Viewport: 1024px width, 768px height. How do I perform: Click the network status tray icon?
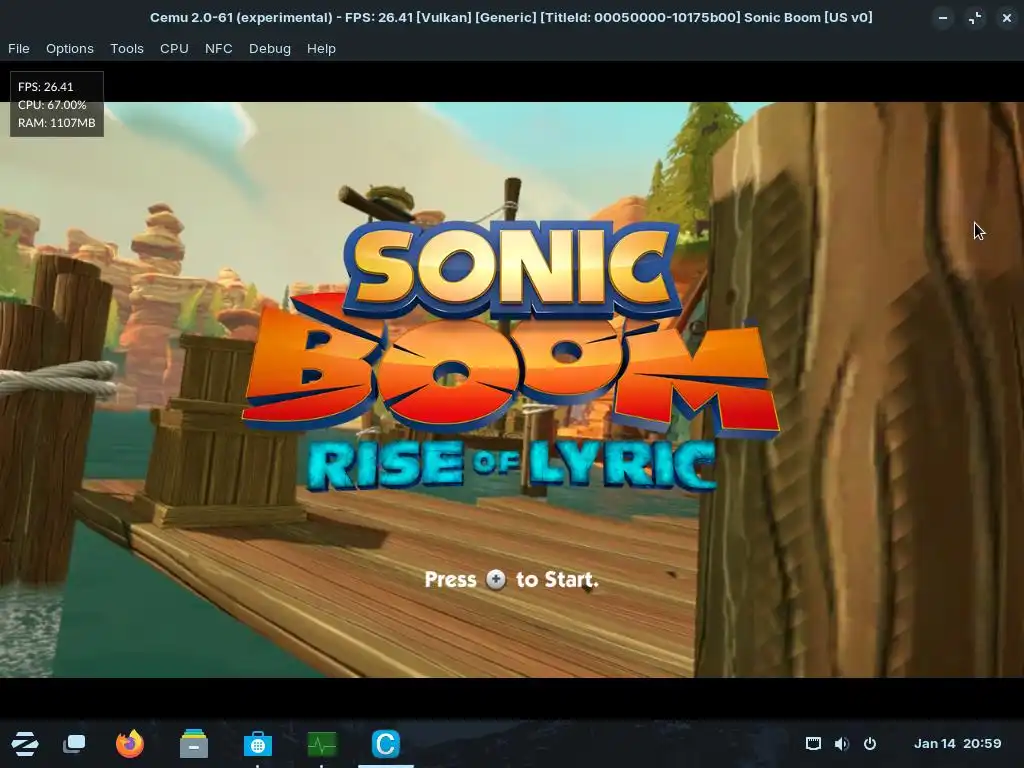(813, 743)
